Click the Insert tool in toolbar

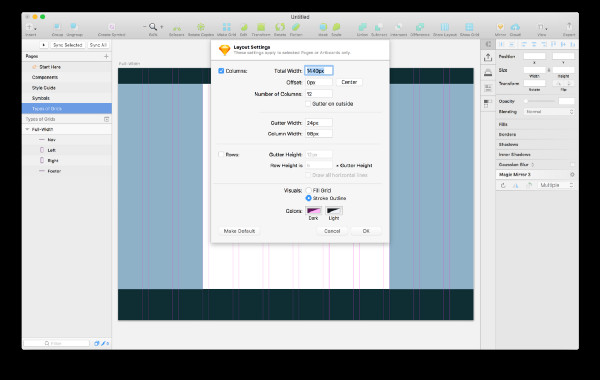tap(31, 28)
